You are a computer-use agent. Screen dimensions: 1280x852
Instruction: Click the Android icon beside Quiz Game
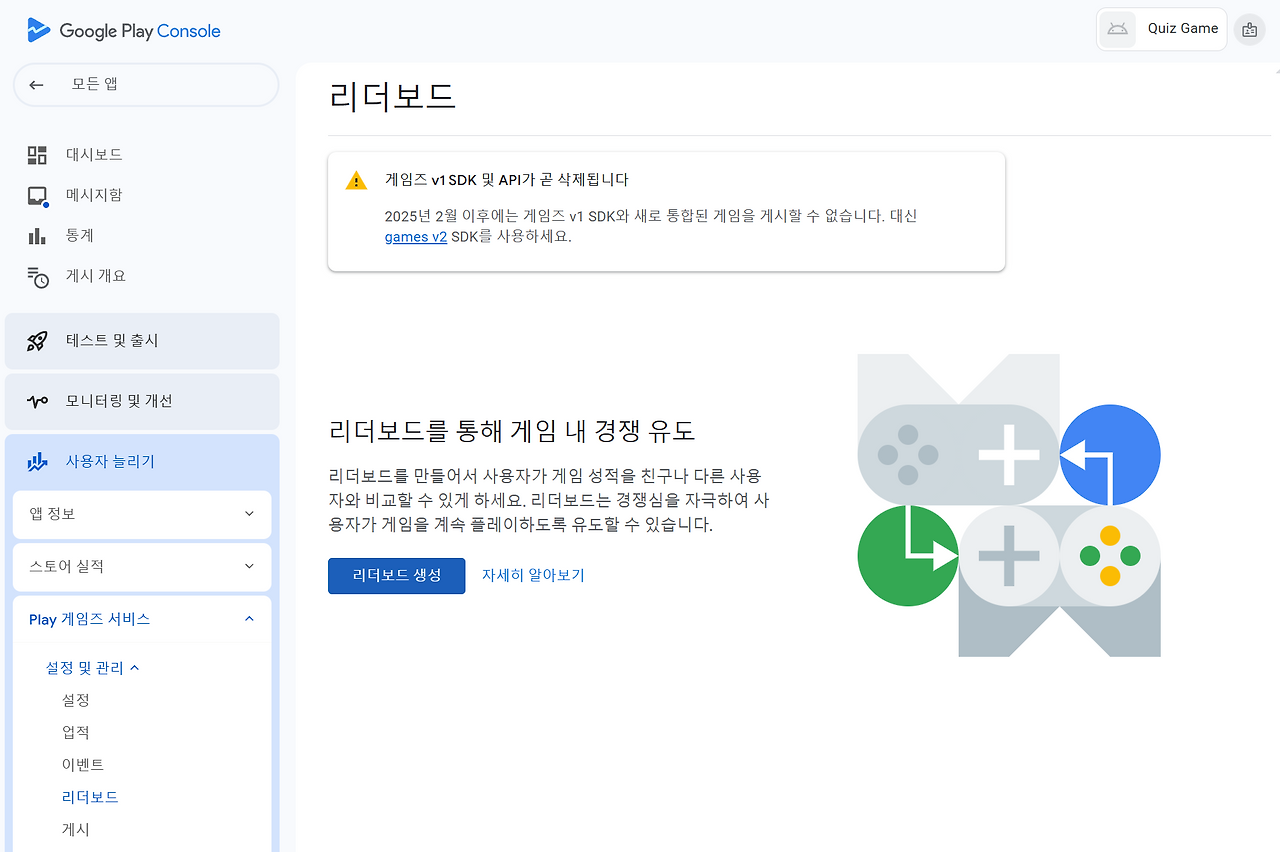click(x=1118, y=29)
